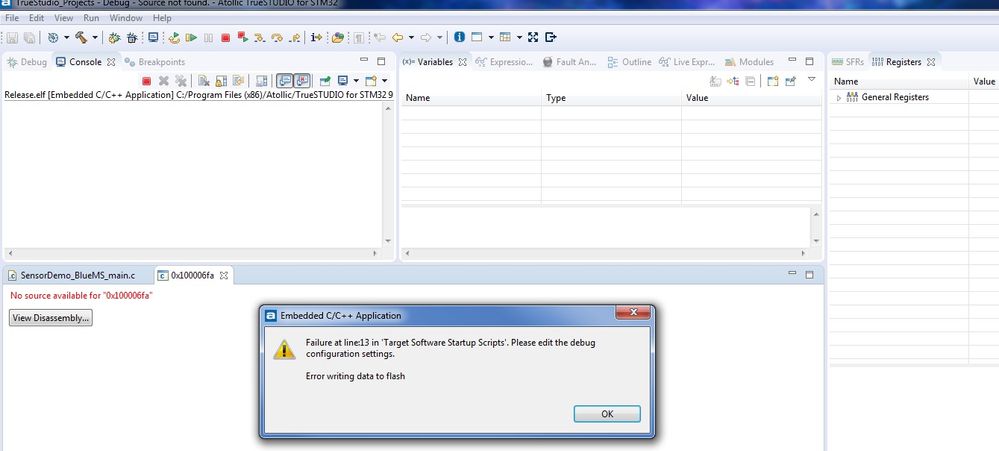Click the Console horizontal scrollbar right arrow
This screenshot has width=999, height=451.
point(375,254)
